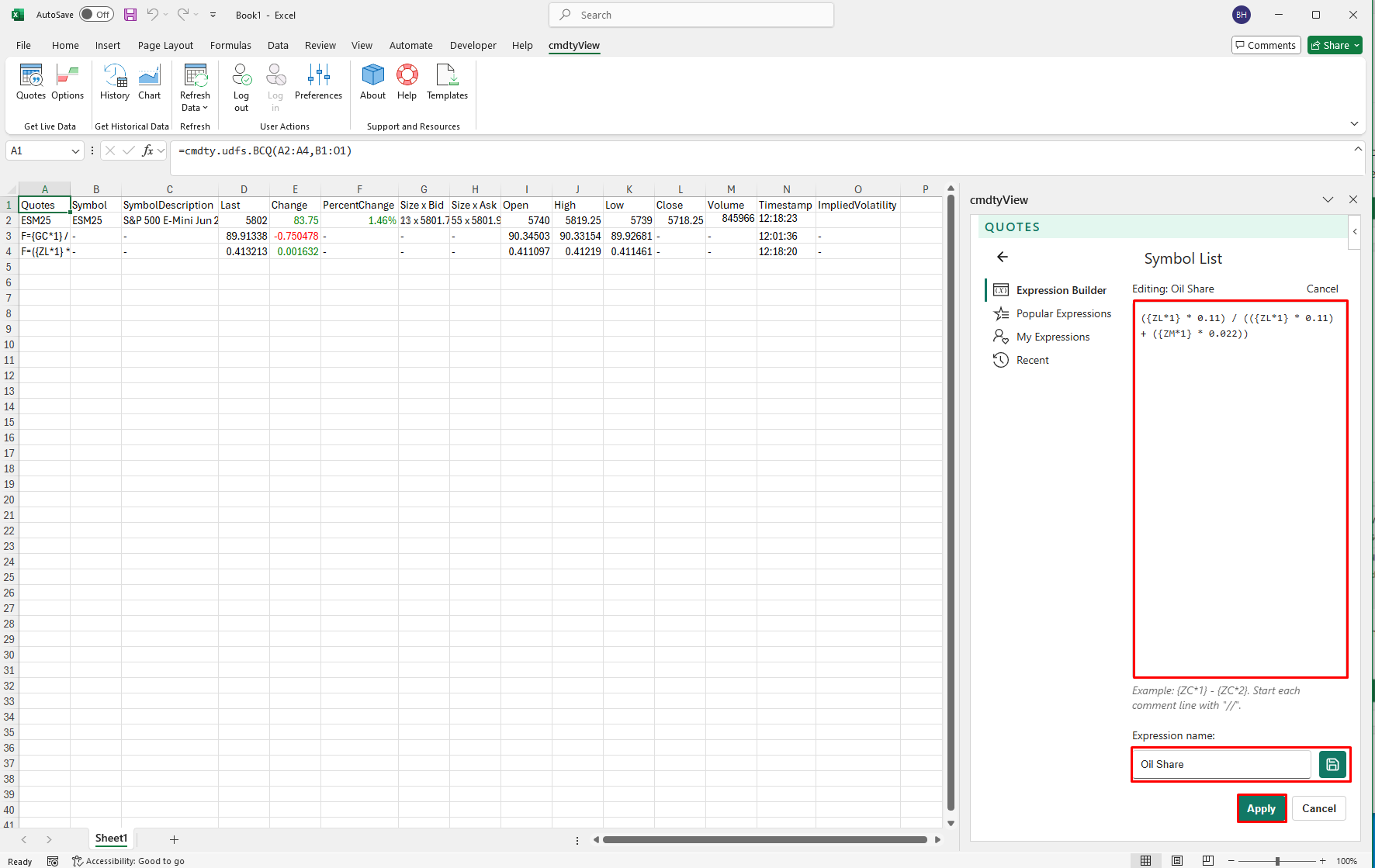This screenshot has width=1375, height=868.
Task: Select the ESM25 quote cell
Action: (x=44, y=220)
